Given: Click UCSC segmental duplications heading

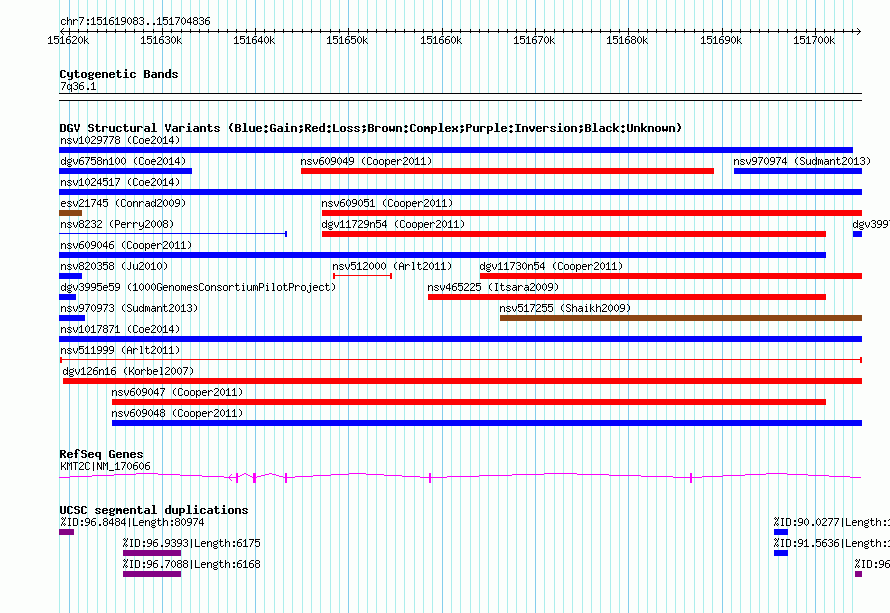Looking at the screenshot, I should pyautogui.click(x=154, y=510).
